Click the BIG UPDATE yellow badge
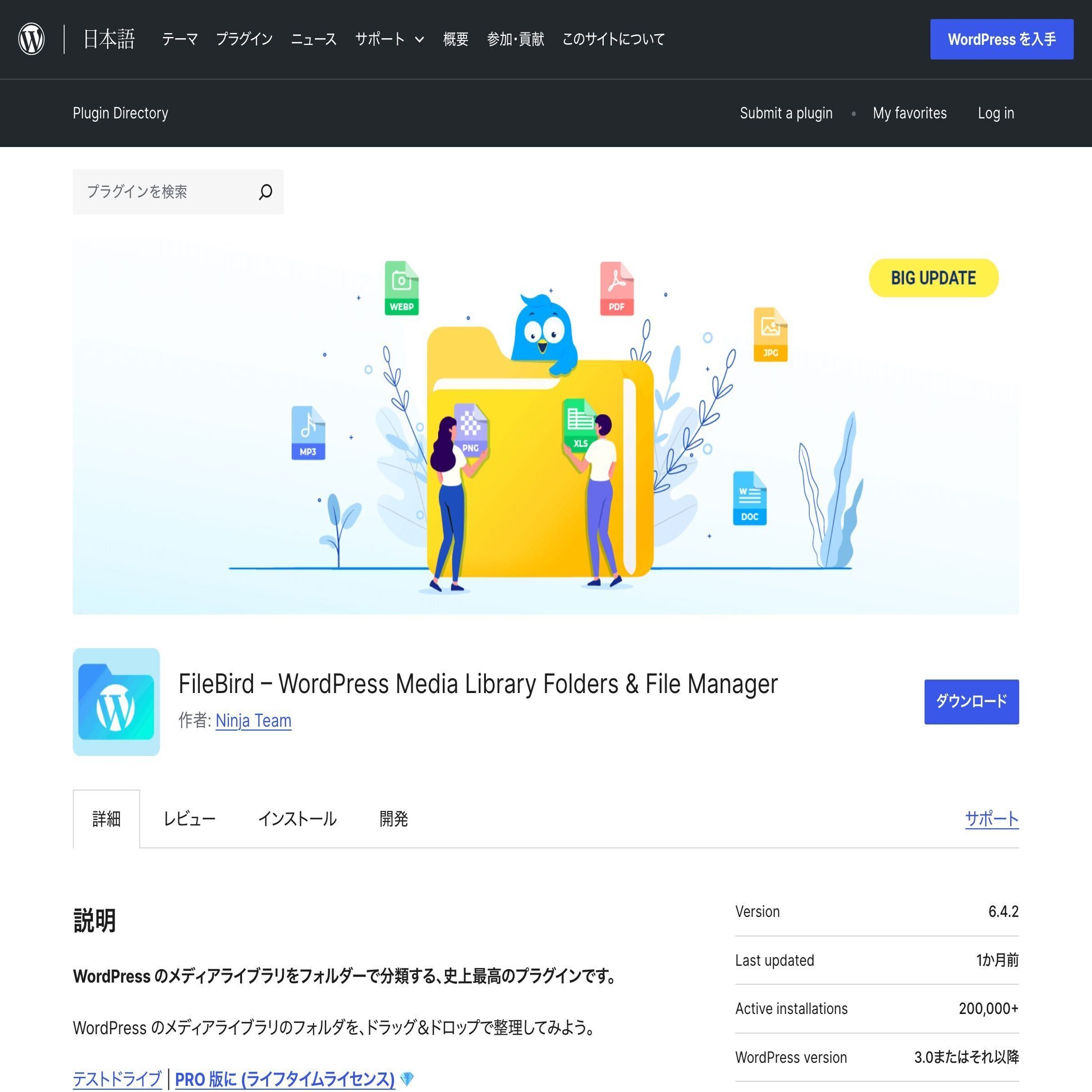Screen dimensions: 1092x1092 (x=933, y=278)
